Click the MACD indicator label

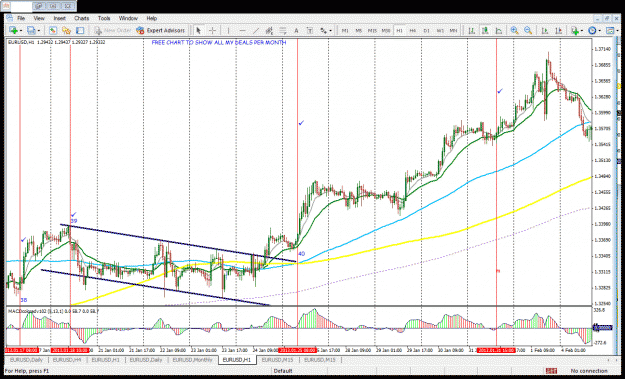coord(53,310)
